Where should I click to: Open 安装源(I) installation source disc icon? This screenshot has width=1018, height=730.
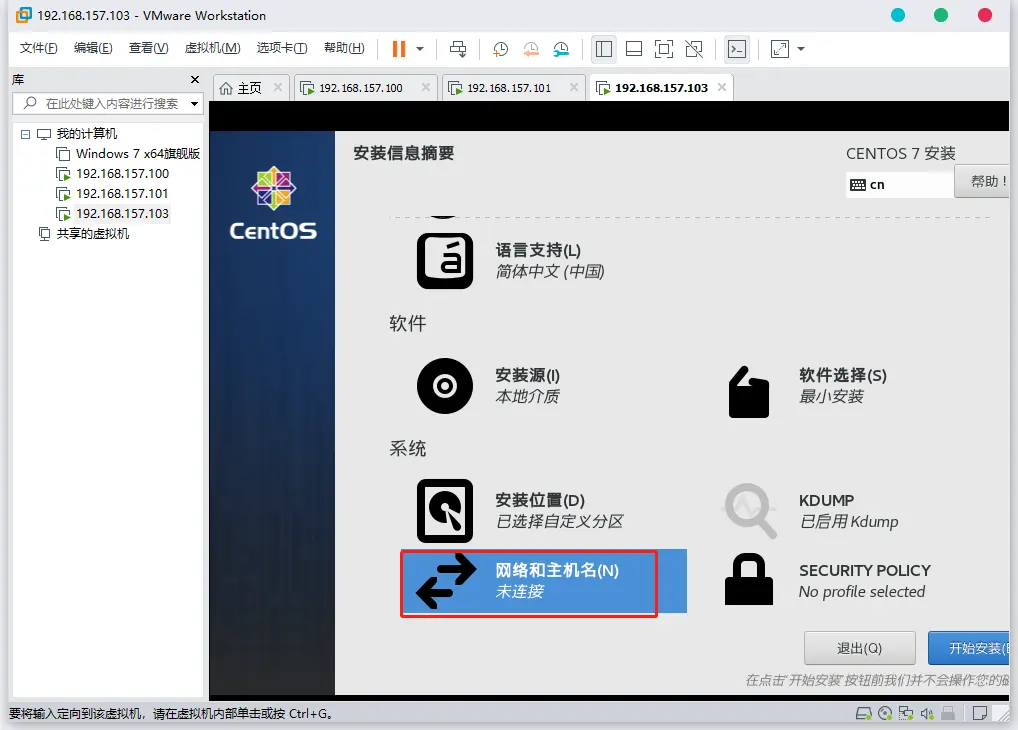445,386
